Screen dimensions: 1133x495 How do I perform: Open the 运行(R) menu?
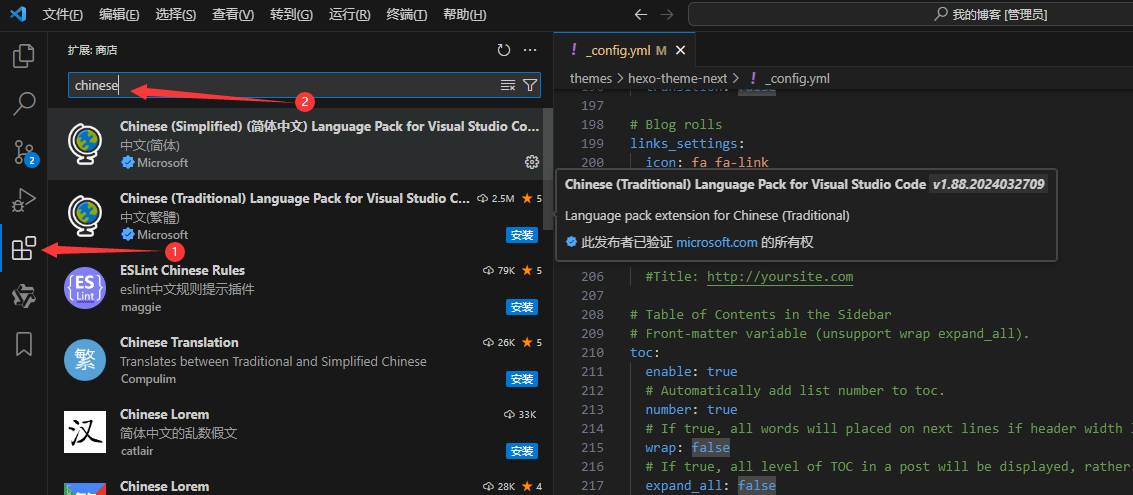click(349, 14)
